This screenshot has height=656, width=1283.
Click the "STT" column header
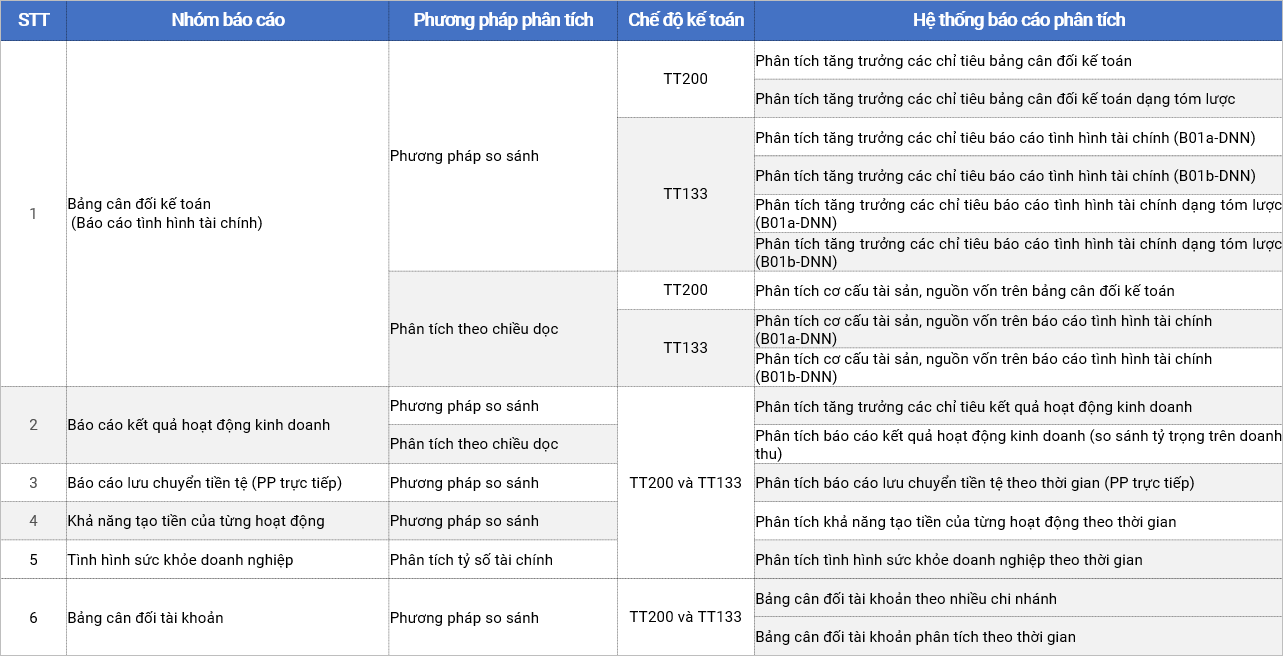(x=33, y=20)
